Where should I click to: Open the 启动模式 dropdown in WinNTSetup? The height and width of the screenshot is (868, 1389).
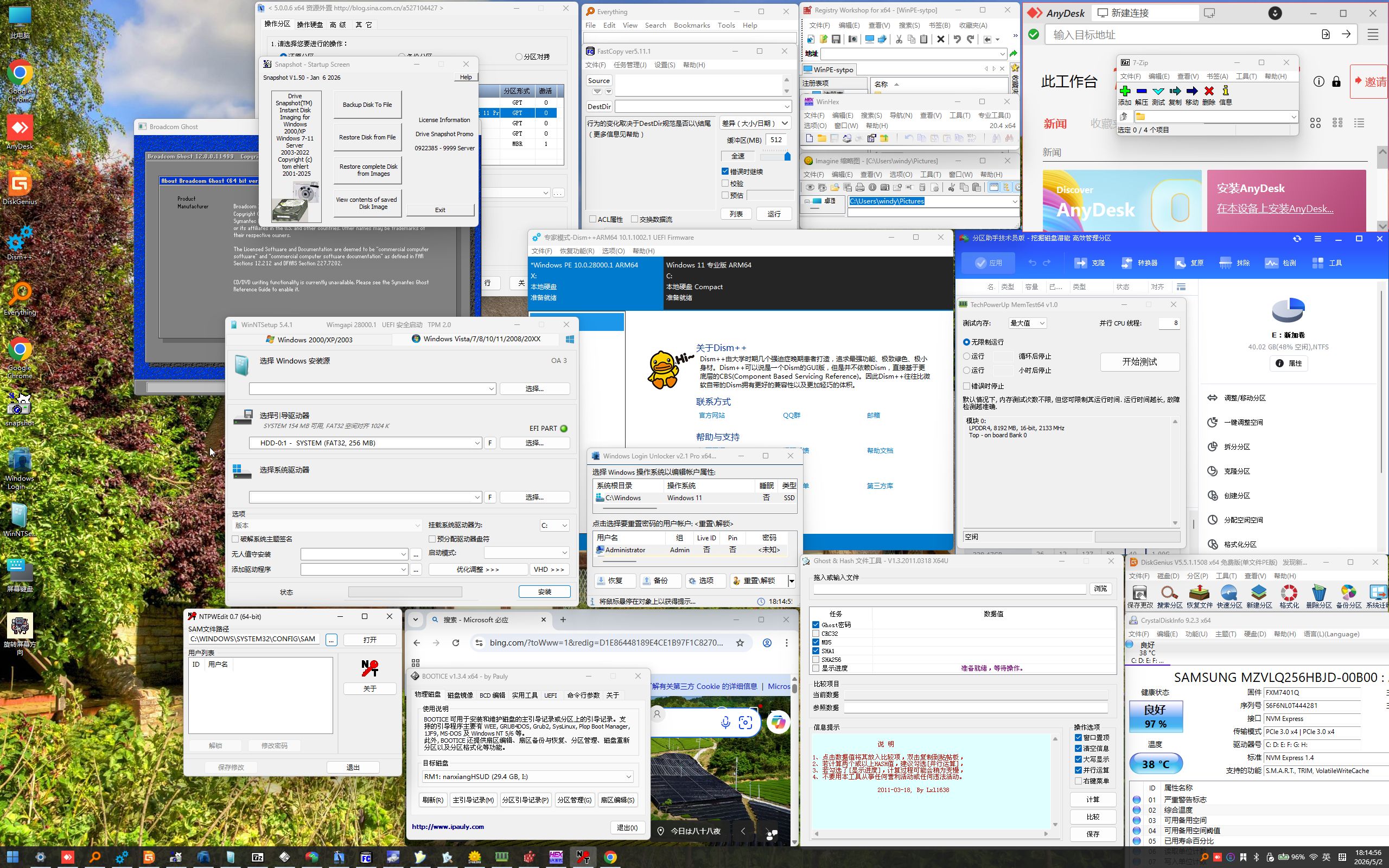(526, 553)
